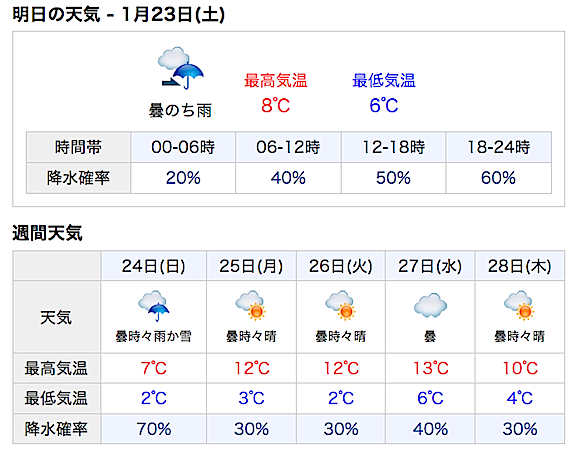Click the 28日 cloud and sun icon
This screenshot has width=576, height=450.
[519, 306]
